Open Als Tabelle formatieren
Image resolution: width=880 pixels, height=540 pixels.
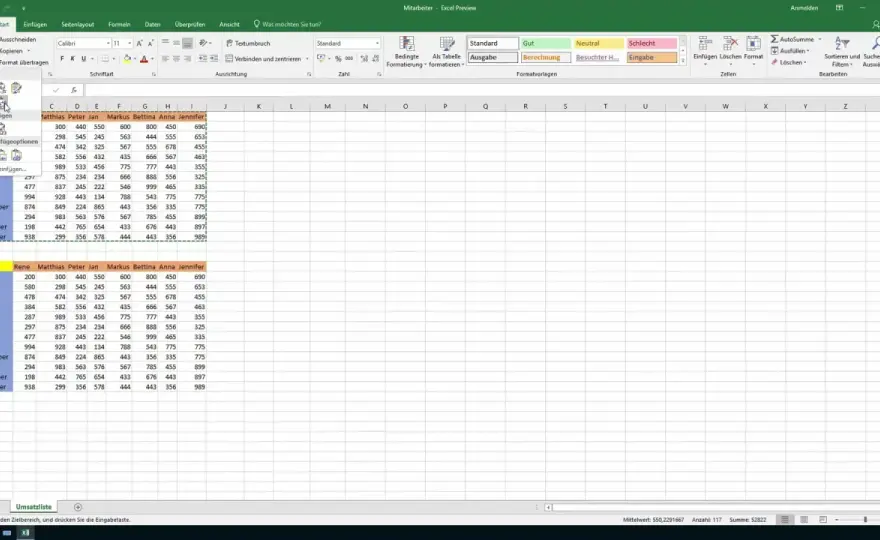[x=447, y=52]
